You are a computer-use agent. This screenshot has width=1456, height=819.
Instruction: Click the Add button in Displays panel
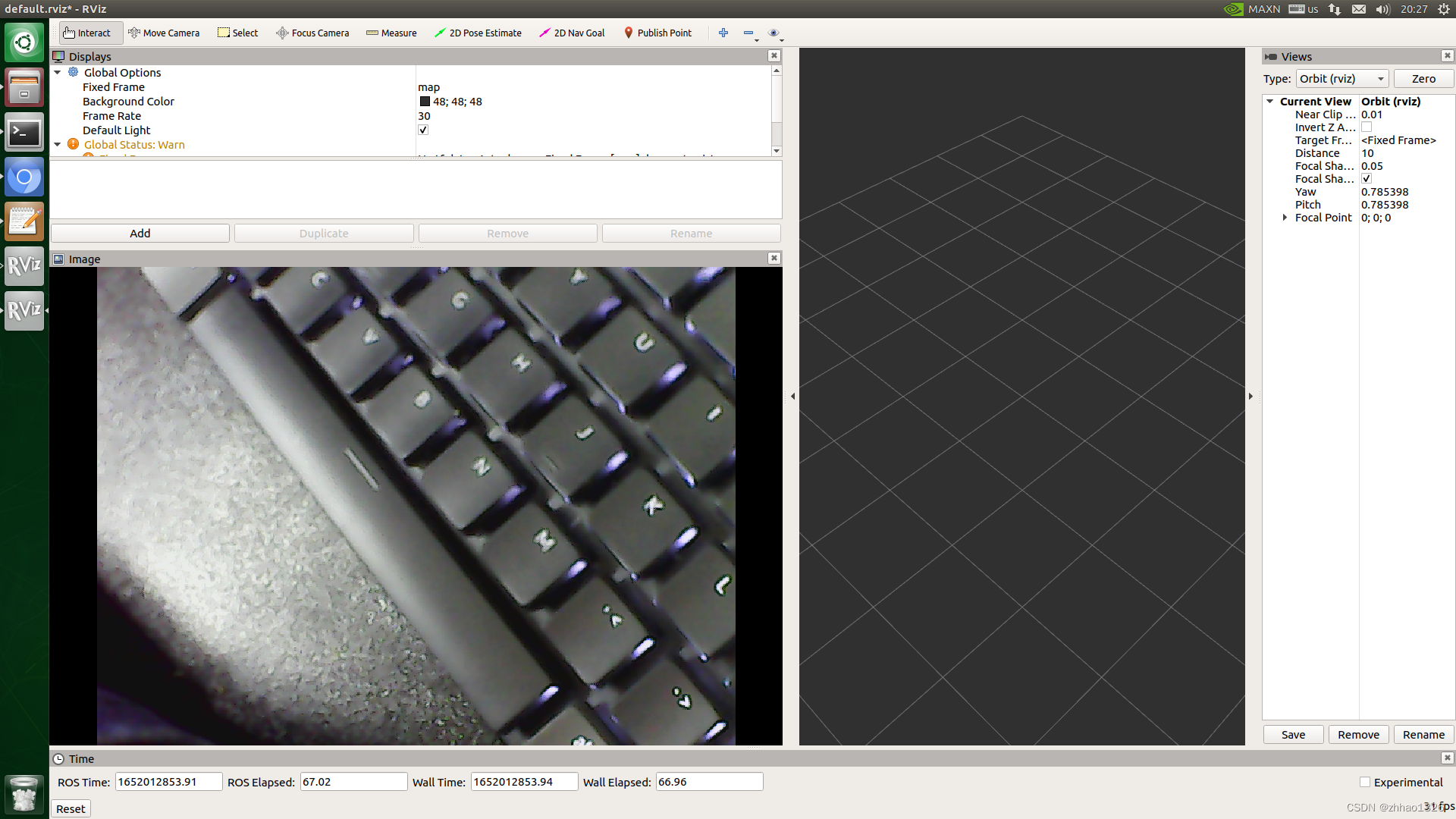[x=140, y=233]
